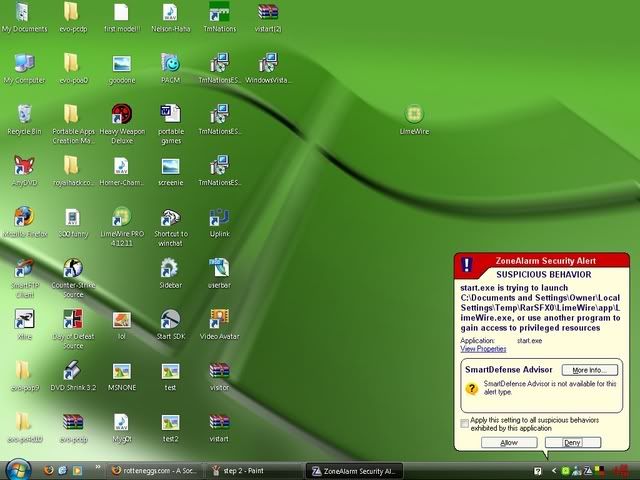This screenshot has width=640, height=480.
Task: Open the My Documents desktop icon
Action: [24, 16]
